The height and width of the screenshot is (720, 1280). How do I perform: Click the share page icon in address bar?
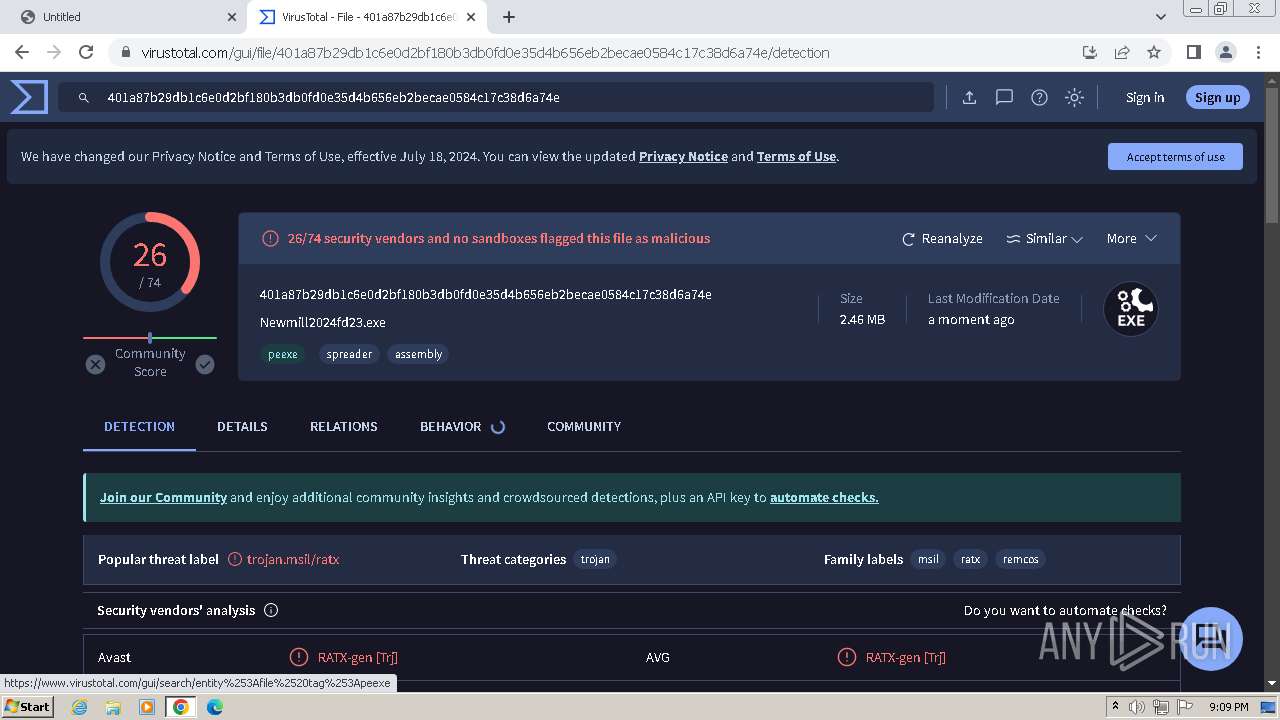pos(1122,52)
